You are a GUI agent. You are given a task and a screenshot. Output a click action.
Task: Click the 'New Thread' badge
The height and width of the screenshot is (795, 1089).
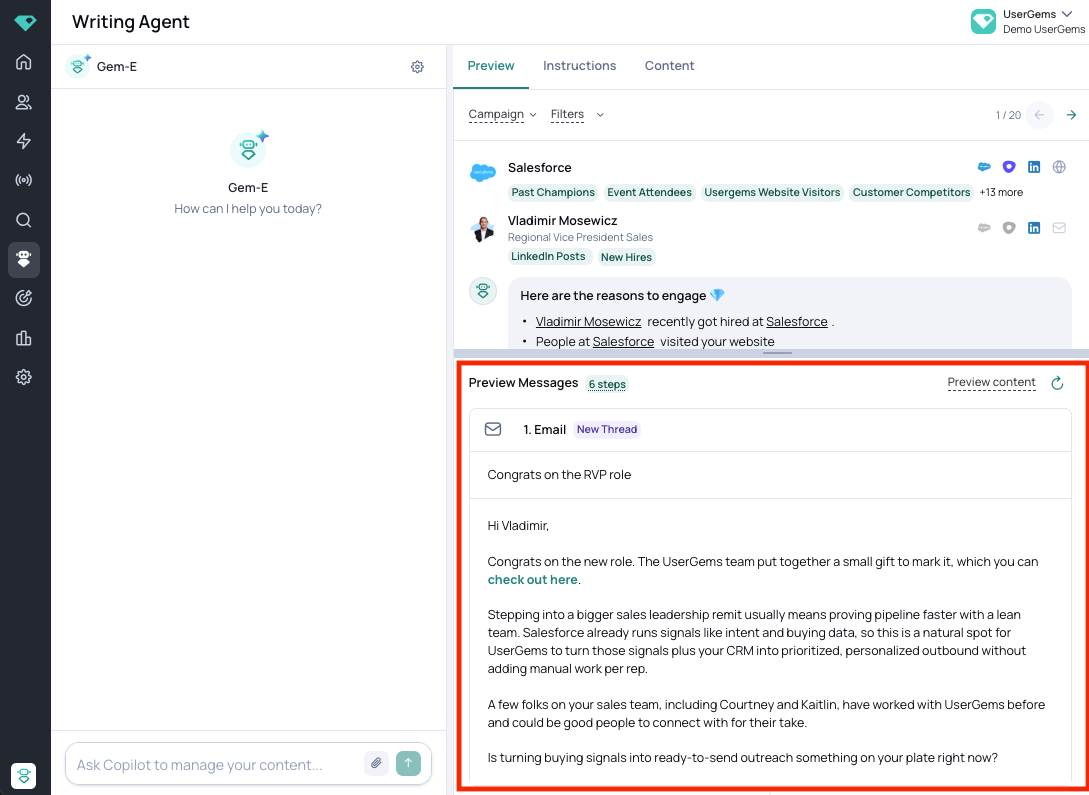(x=607, y=429)
